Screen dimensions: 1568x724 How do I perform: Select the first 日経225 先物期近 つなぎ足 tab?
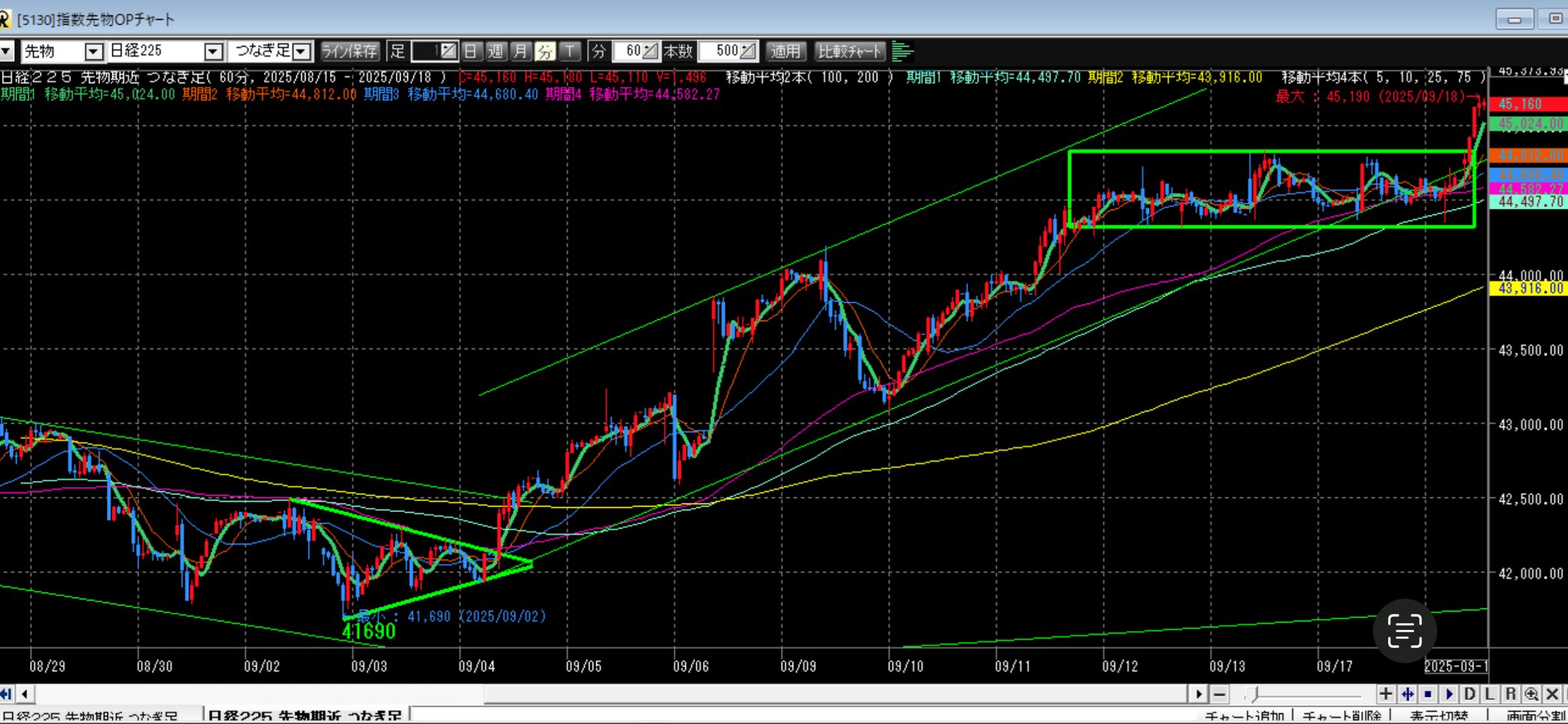pyautogui.click(x=90, y=717)
